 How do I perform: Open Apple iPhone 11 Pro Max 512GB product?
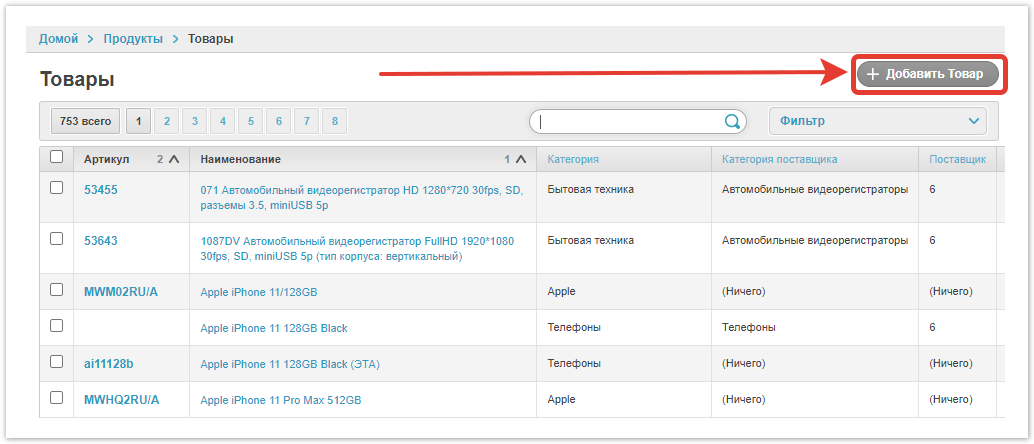pyautogui.click(x=280, y=400)
